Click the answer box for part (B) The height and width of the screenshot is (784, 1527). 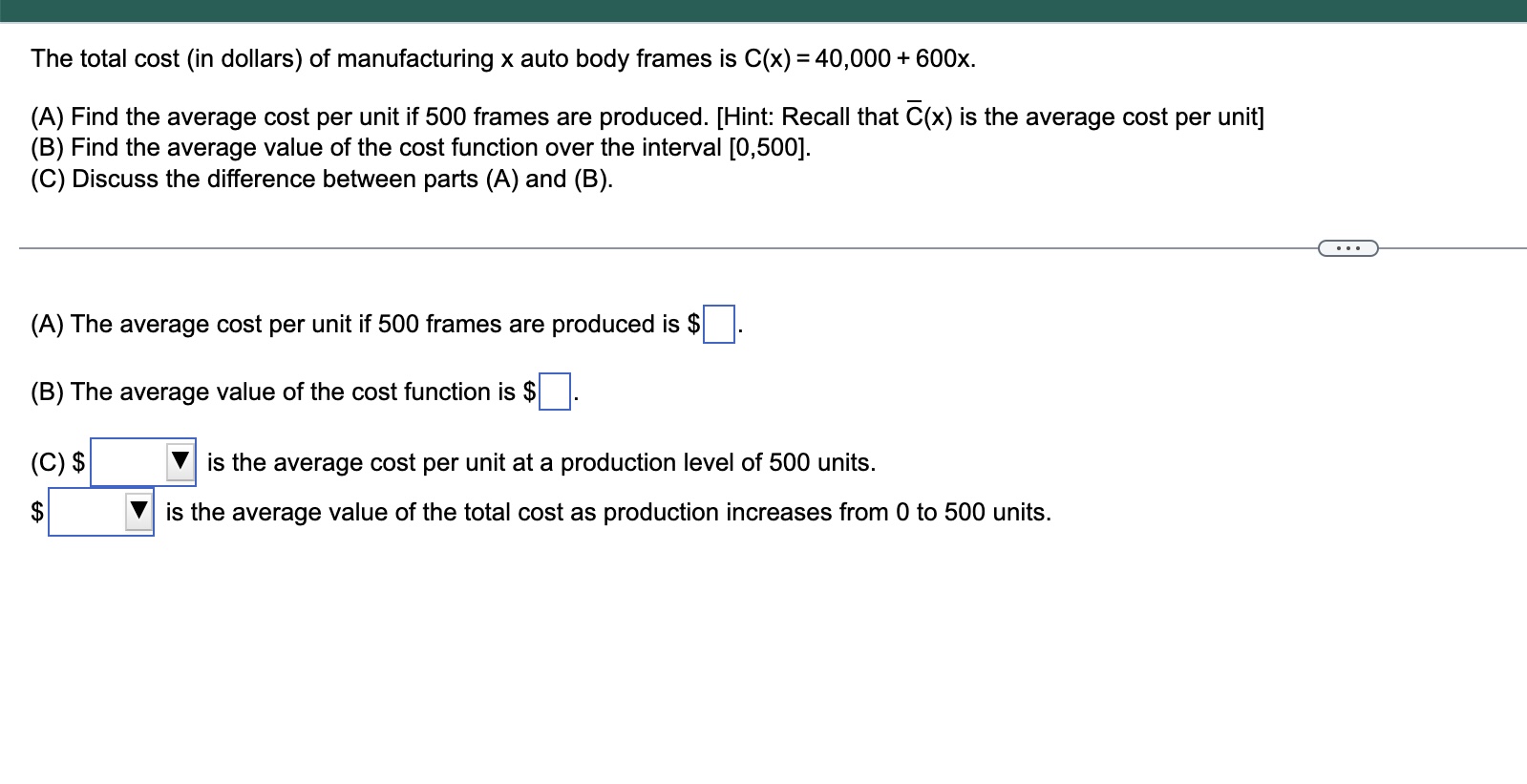click(x=555, y=392)
